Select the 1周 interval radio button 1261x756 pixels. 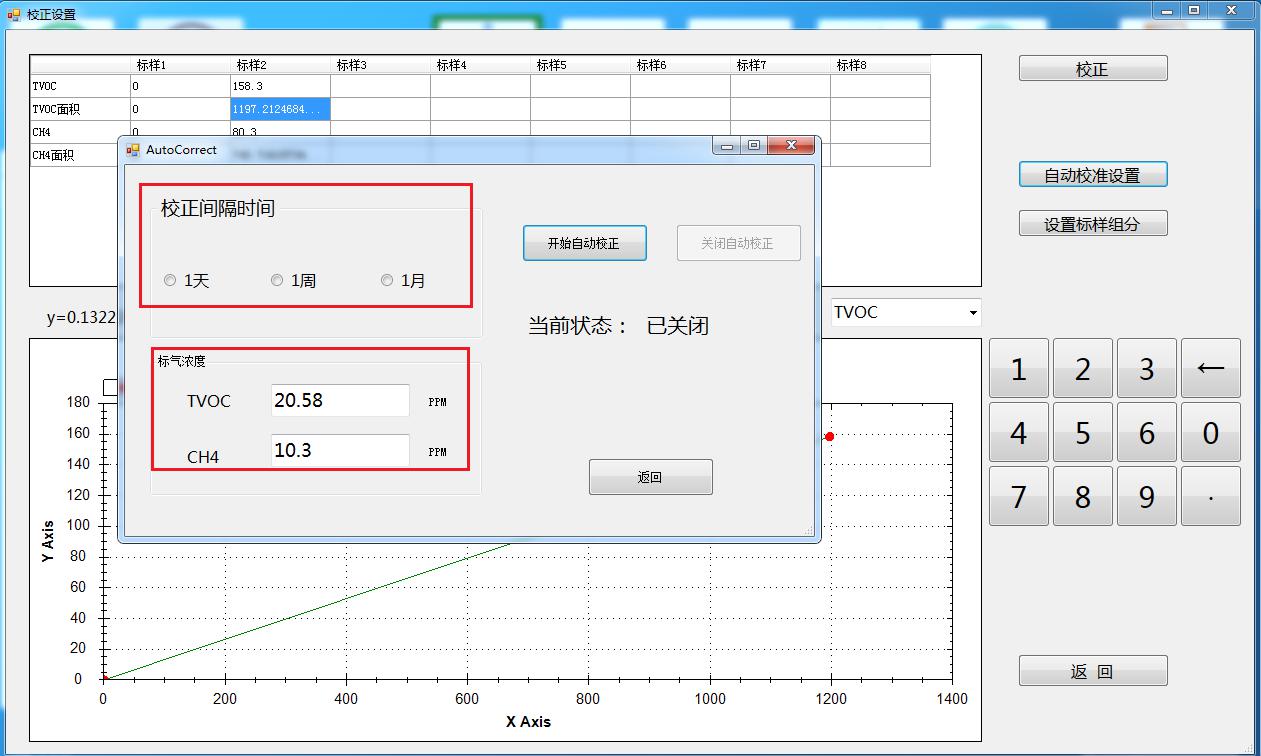pyautogui.click(x=278, y=281)
